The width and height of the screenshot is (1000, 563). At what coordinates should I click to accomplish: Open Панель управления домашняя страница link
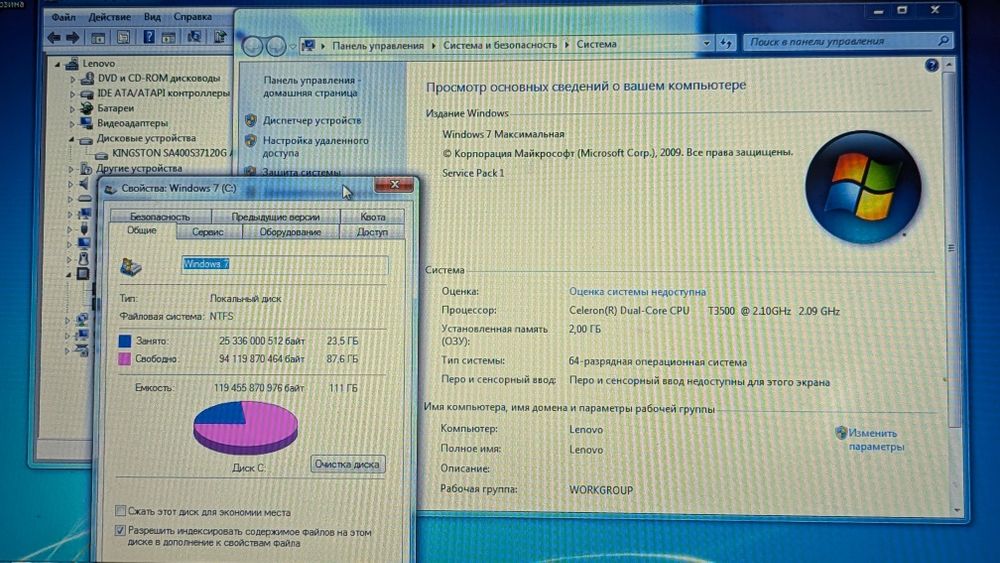point(312,87)
